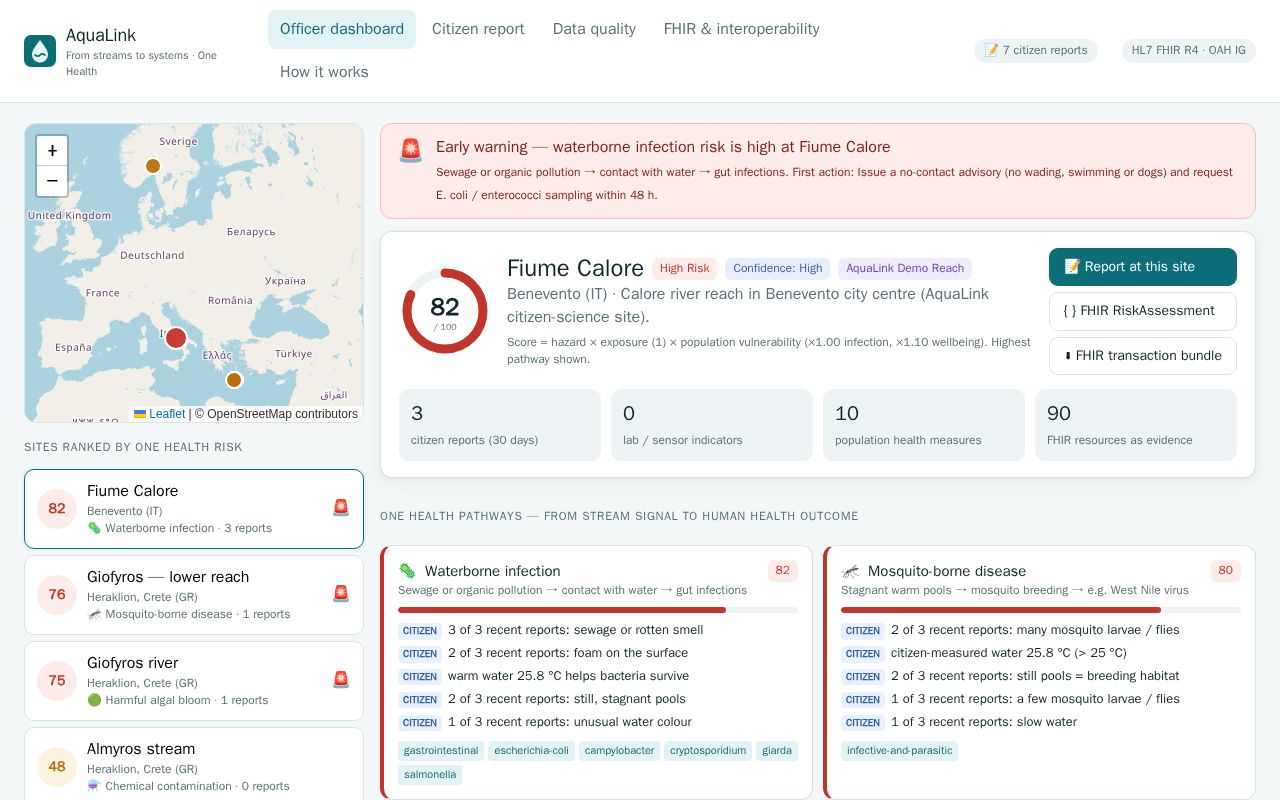Open the FHIR RiskAssessment JSON
This screenshot has height=800, width=1280.
(x=1143, y=311)
